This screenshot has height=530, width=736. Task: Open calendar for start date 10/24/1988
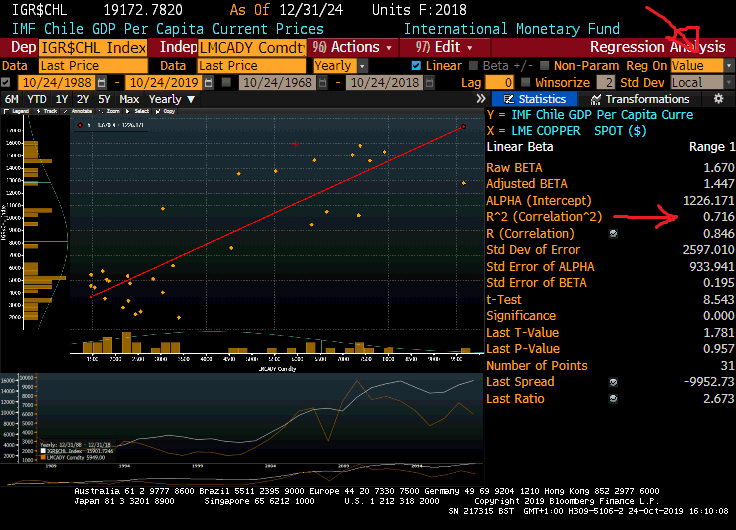101,83
